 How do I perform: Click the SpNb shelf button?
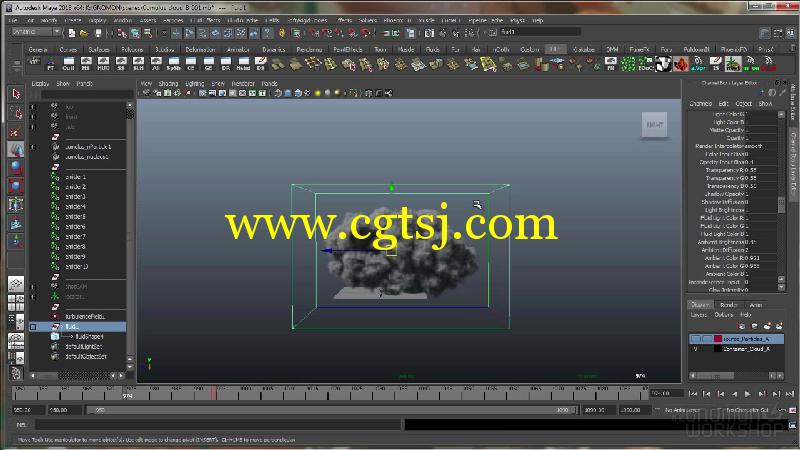[x=173, y=64]
